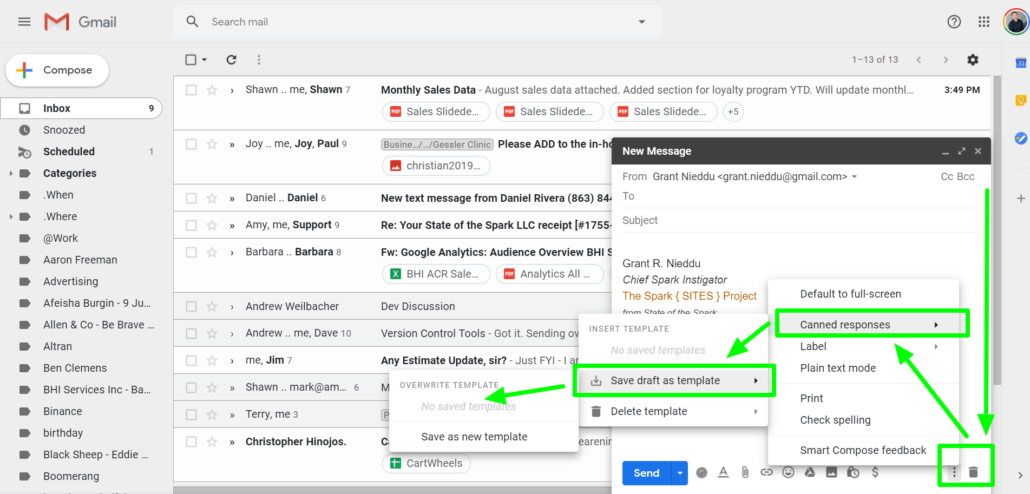Insert a link in the compose toolbar
Image resolution: width=1030 pixels, height=494 pixels.
[767, 472]
